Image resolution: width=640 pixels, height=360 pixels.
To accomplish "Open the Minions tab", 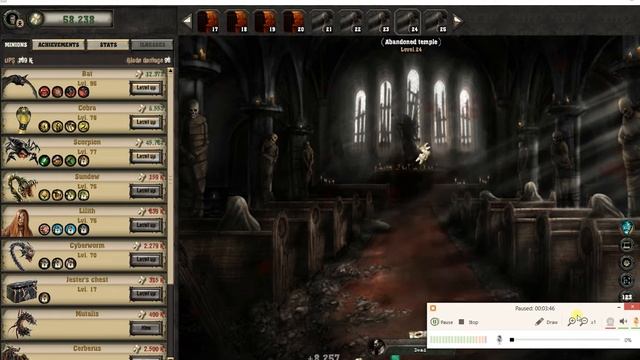I will pyautogui.click(x=16, y=44).
